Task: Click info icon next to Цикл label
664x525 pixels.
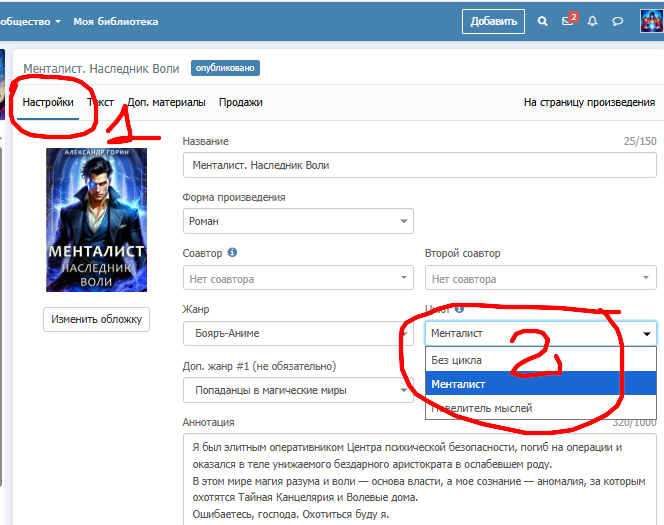Action: click(x=460, y=310)
